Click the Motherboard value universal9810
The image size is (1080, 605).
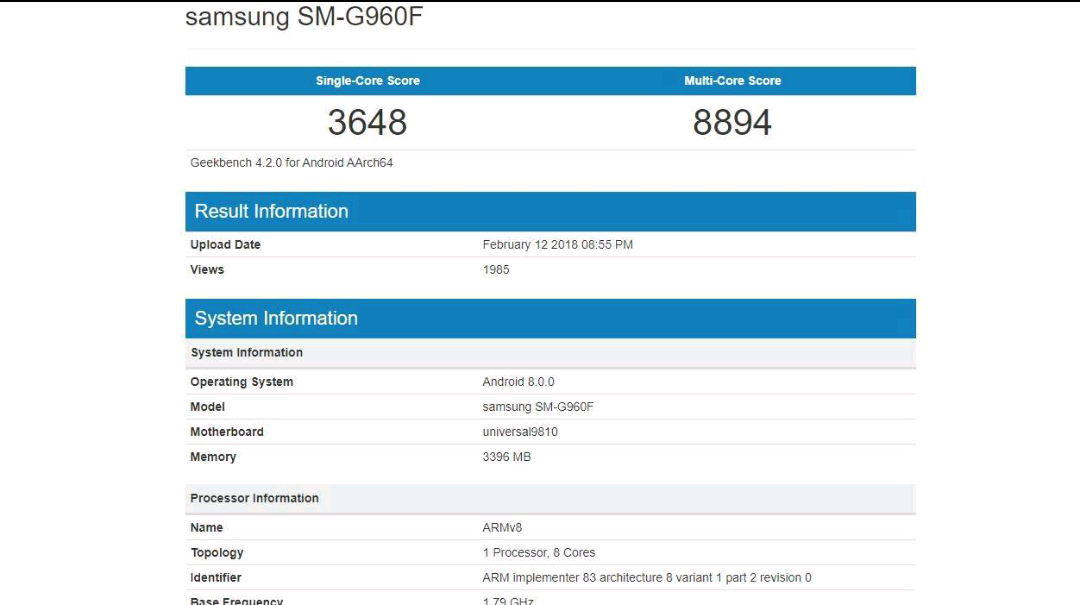click(x=520, y=432)
